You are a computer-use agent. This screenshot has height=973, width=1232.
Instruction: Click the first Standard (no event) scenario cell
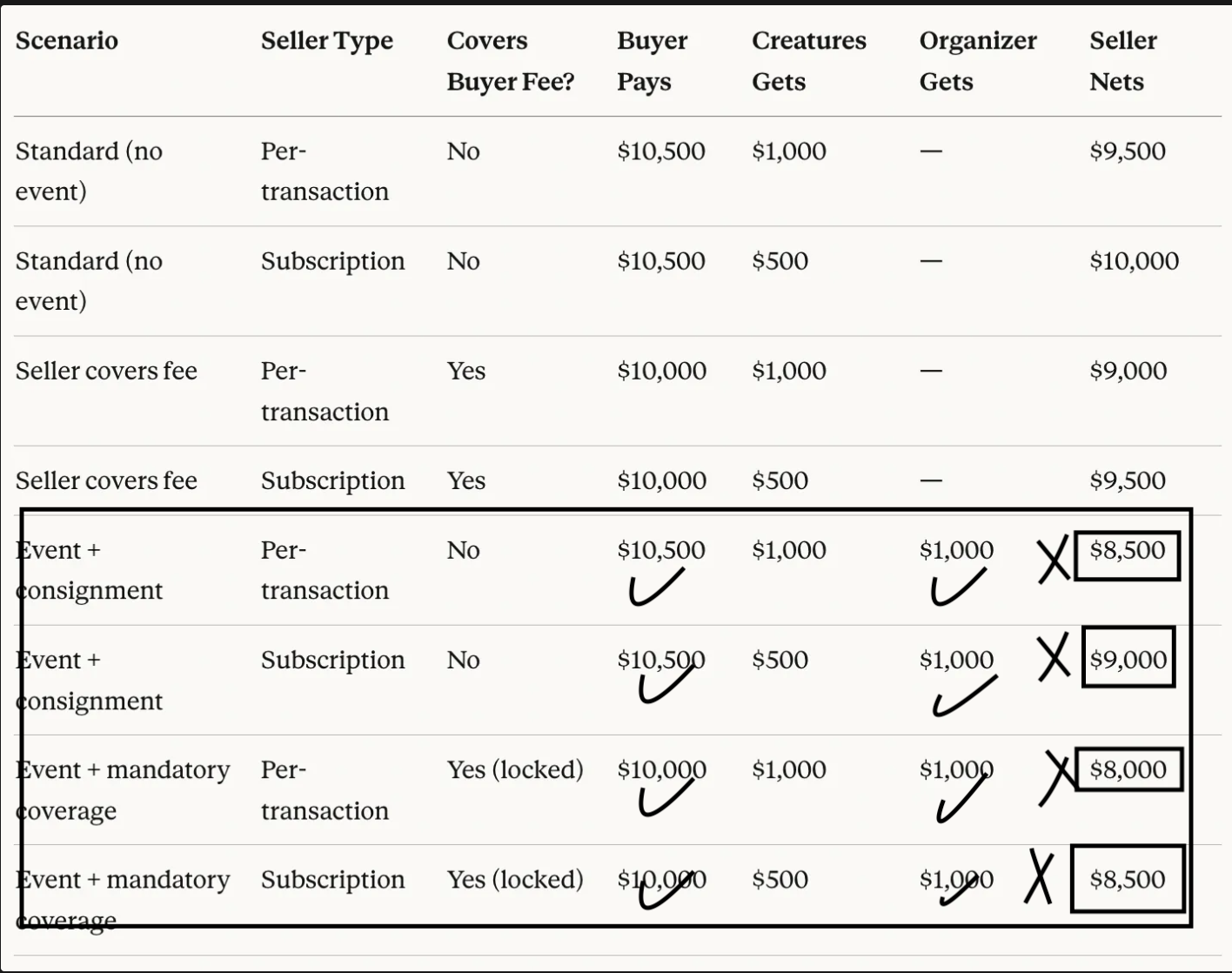tap(90, 171)
